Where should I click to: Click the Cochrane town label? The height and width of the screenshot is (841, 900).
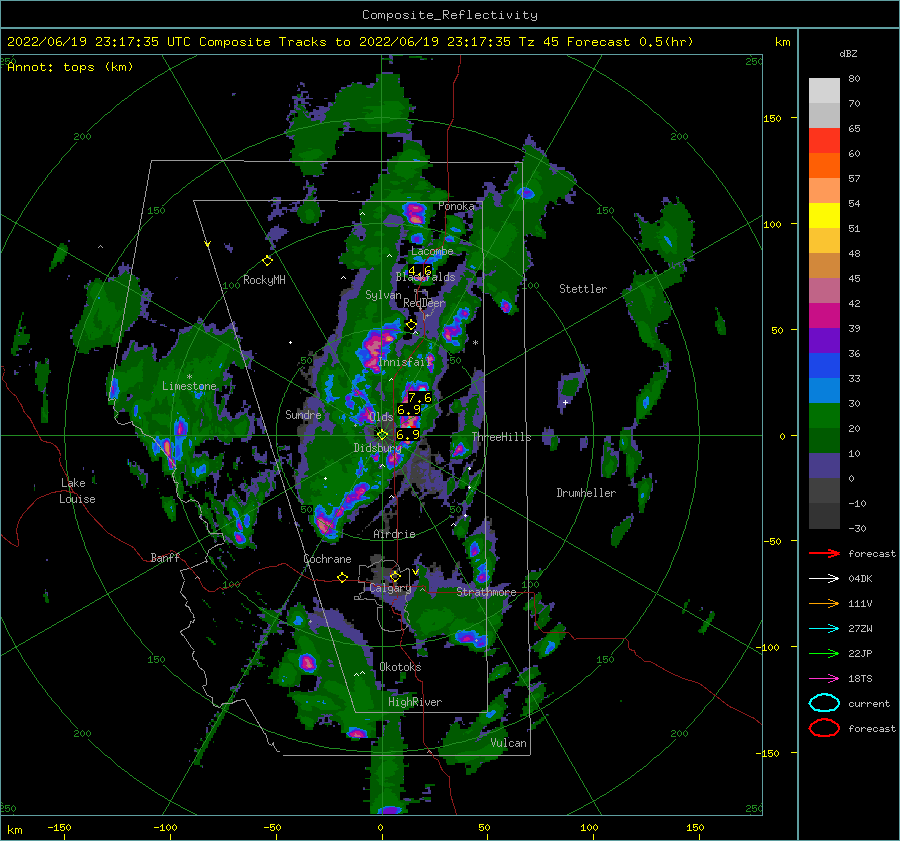(327, 559)
